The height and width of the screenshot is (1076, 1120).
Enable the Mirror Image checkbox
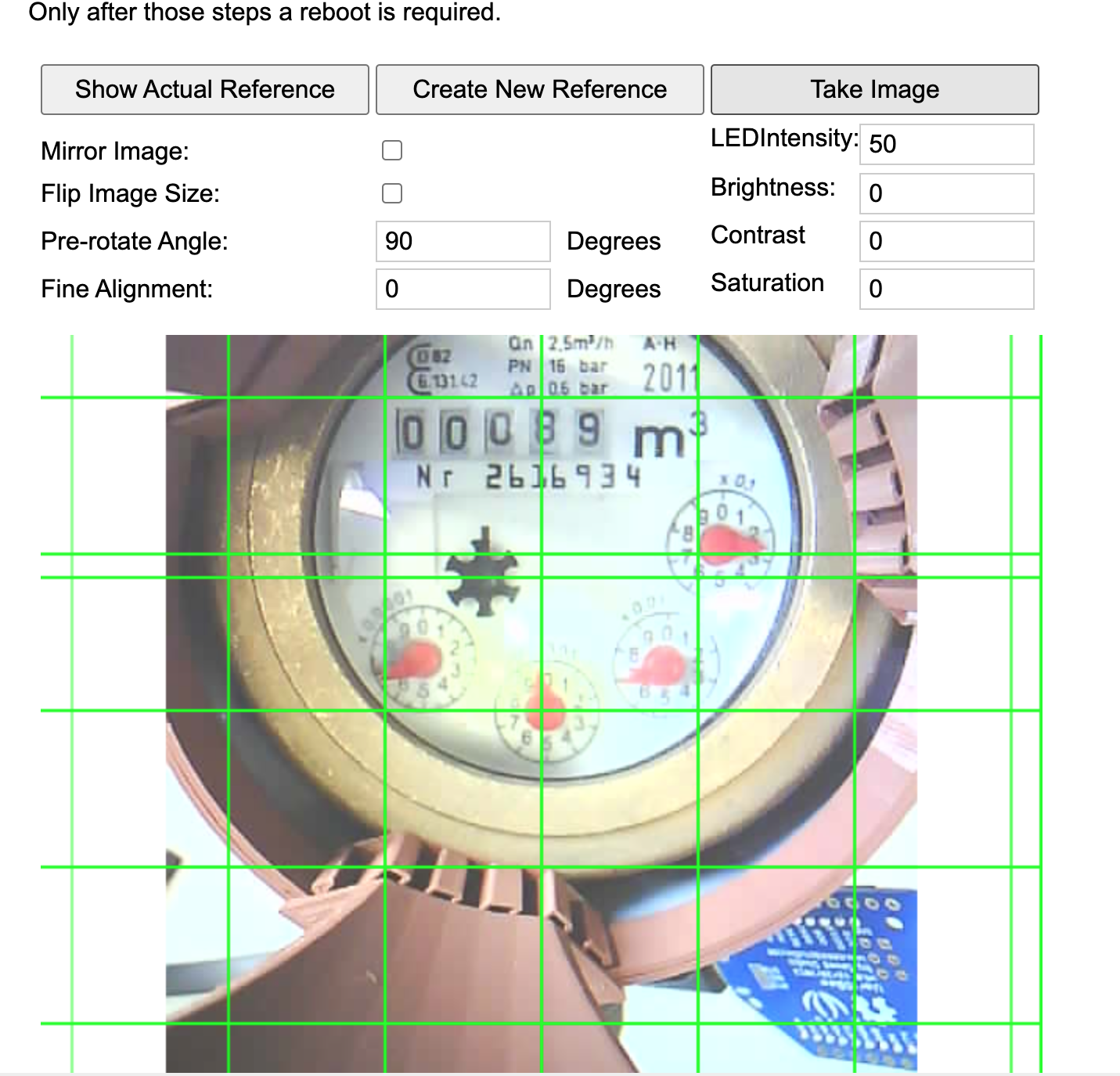click(x=392, y=150)
